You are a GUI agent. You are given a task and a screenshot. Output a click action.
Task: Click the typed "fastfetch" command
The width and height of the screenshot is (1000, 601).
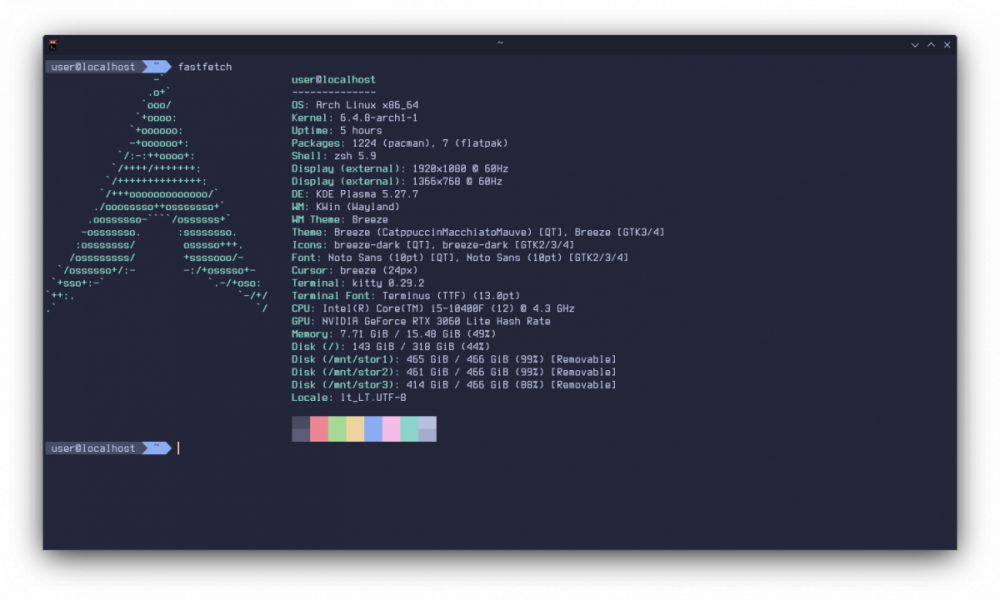pos(205,66)
